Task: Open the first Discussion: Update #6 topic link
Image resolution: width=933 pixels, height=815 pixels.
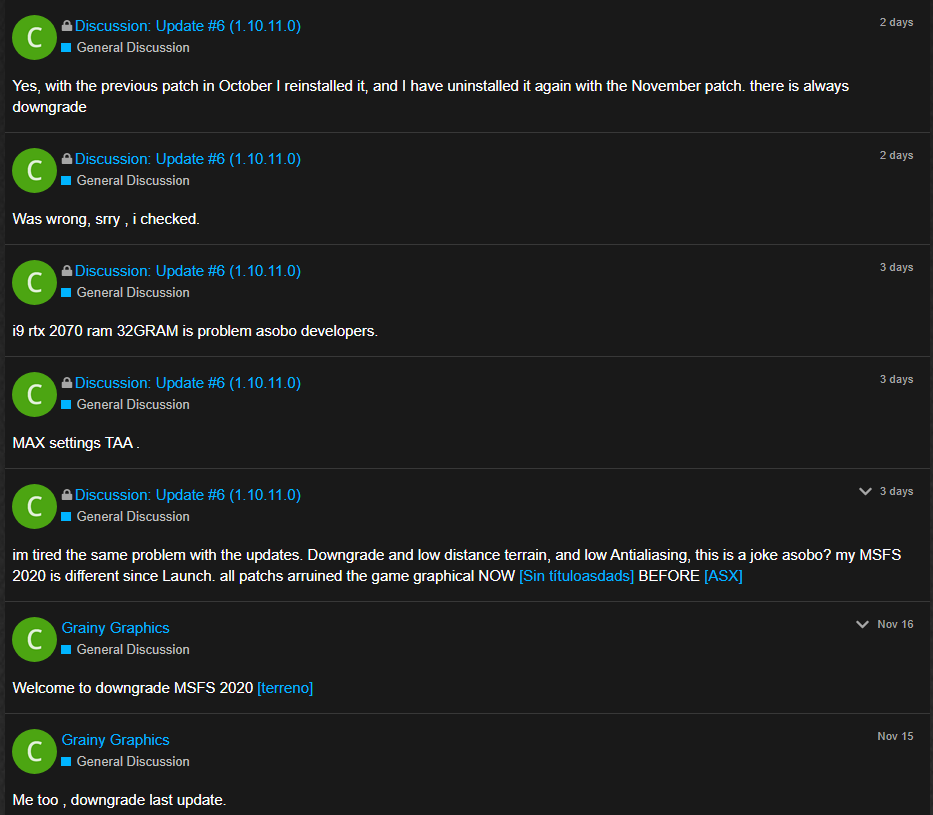Action: point(188,26)
